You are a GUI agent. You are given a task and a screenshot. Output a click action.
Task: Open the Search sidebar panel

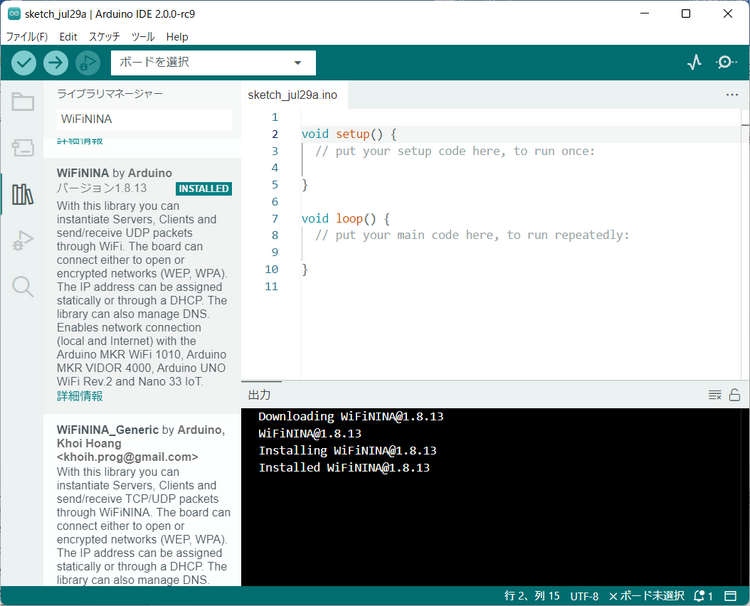point(22,287)
